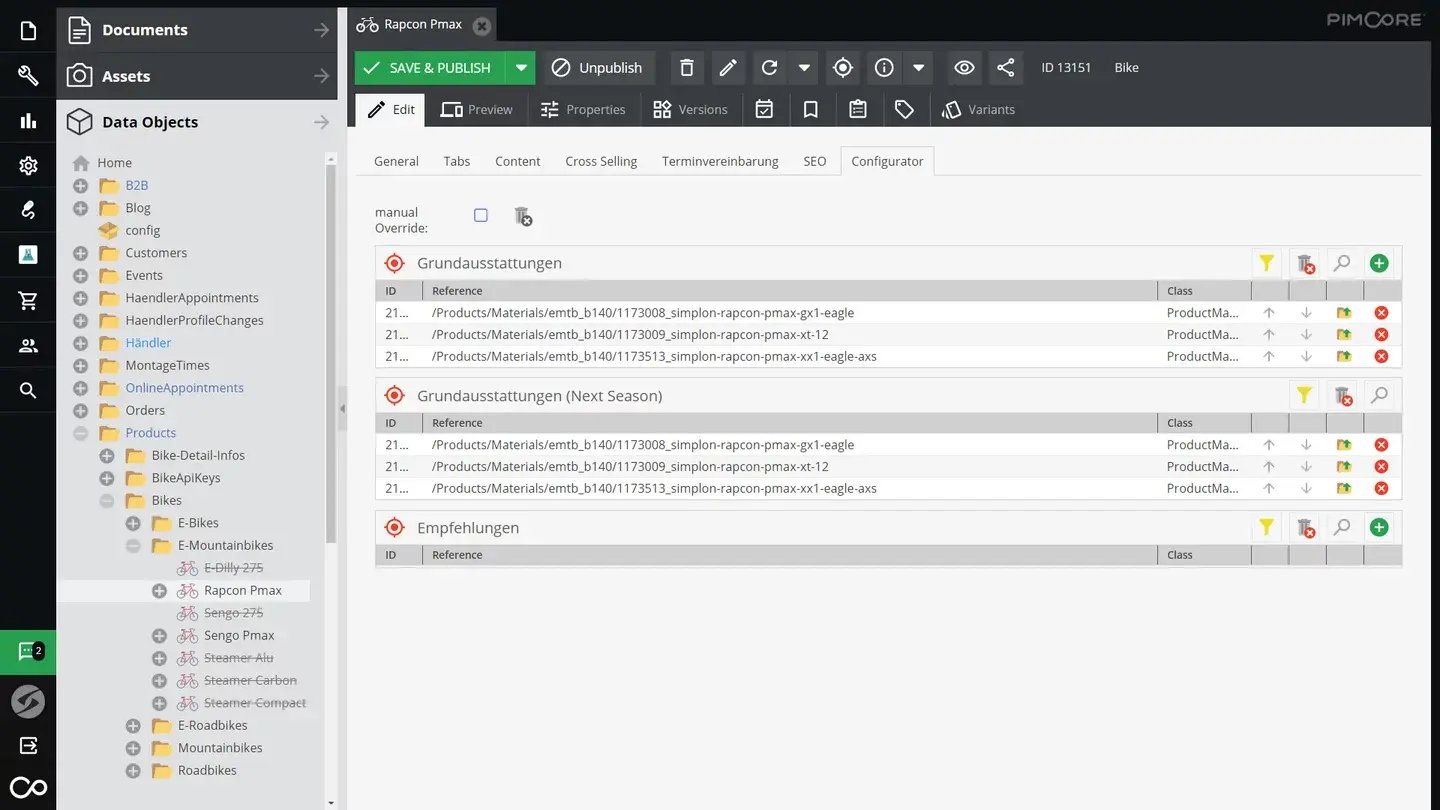Screen dimensions: 1440x810
Task: Open the bookmark notes tab icon
Action: 811,110
